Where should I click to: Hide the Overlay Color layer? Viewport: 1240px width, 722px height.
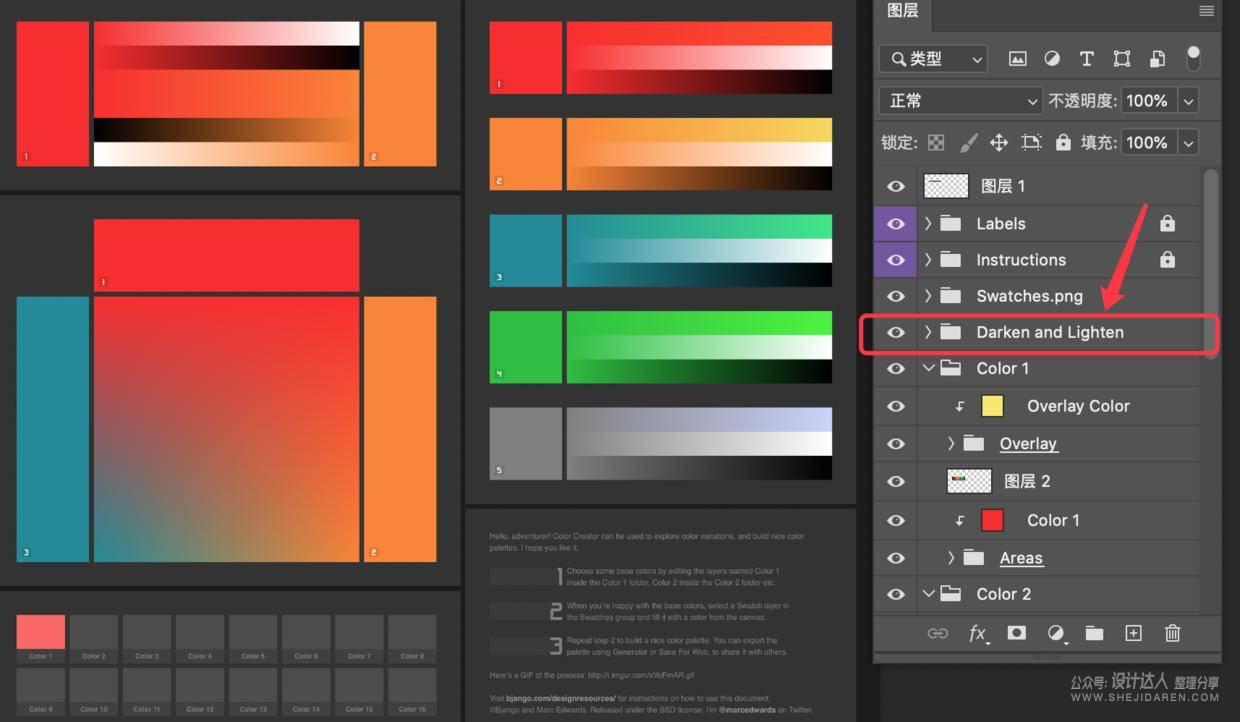[x=895, y=405]
